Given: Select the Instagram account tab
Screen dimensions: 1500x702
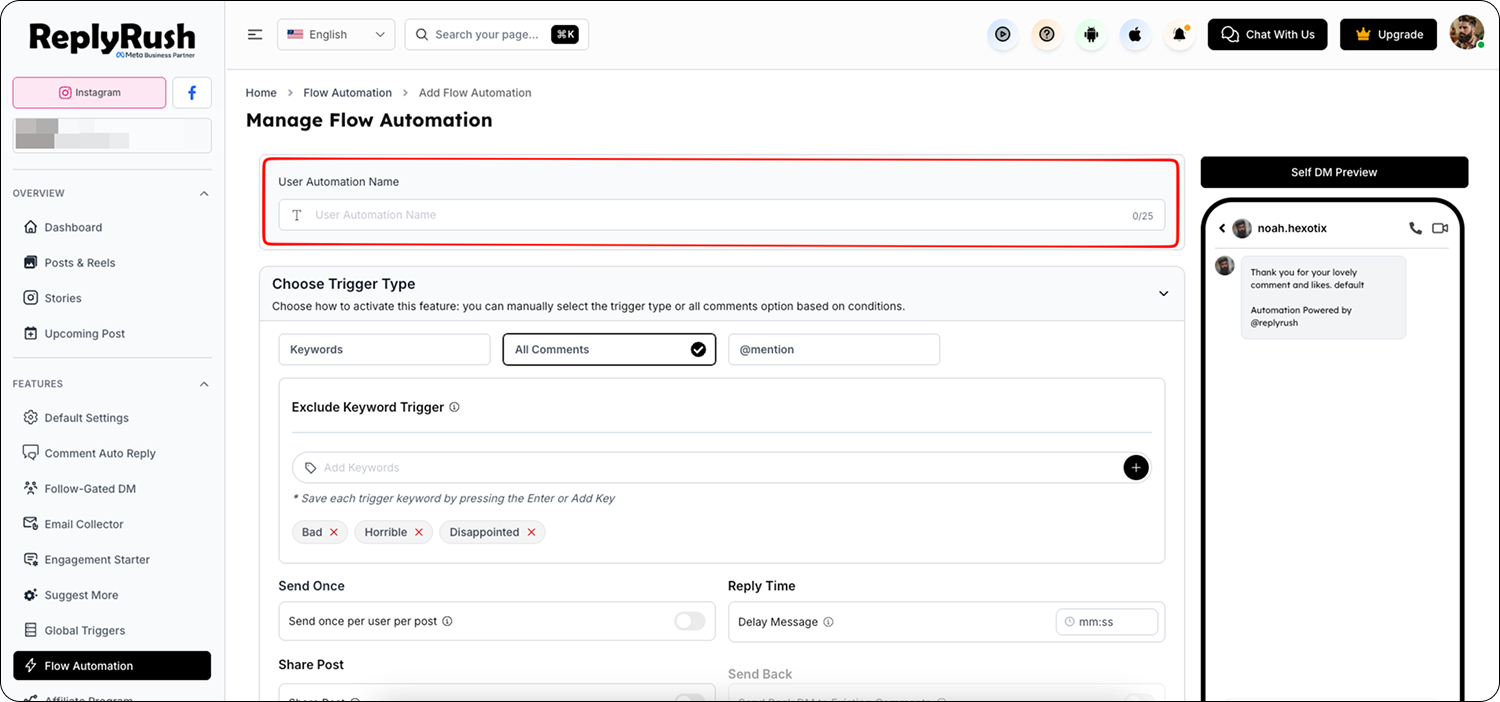Looking at the screenshot, I should pyautogui.click(x=89, y=92).
